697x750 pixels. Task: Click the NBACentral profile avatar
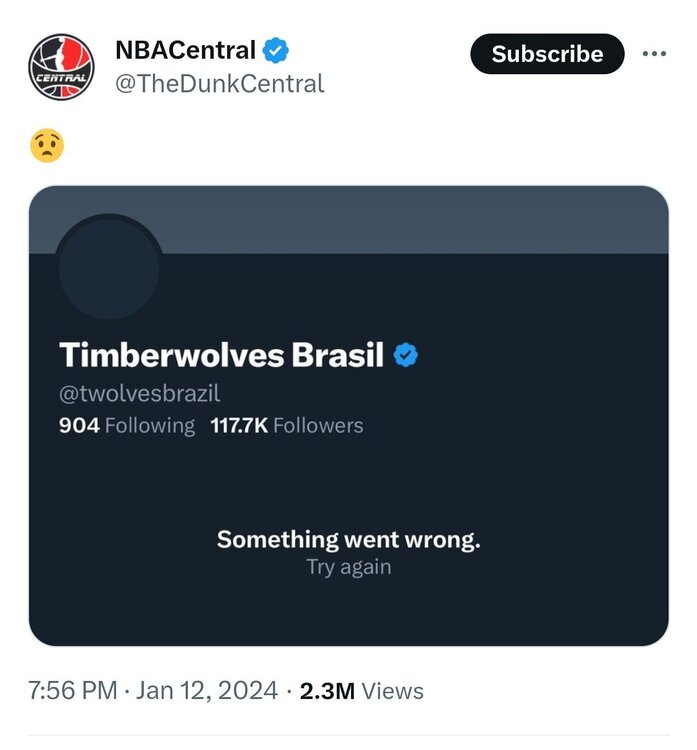[x=61, y=67]
